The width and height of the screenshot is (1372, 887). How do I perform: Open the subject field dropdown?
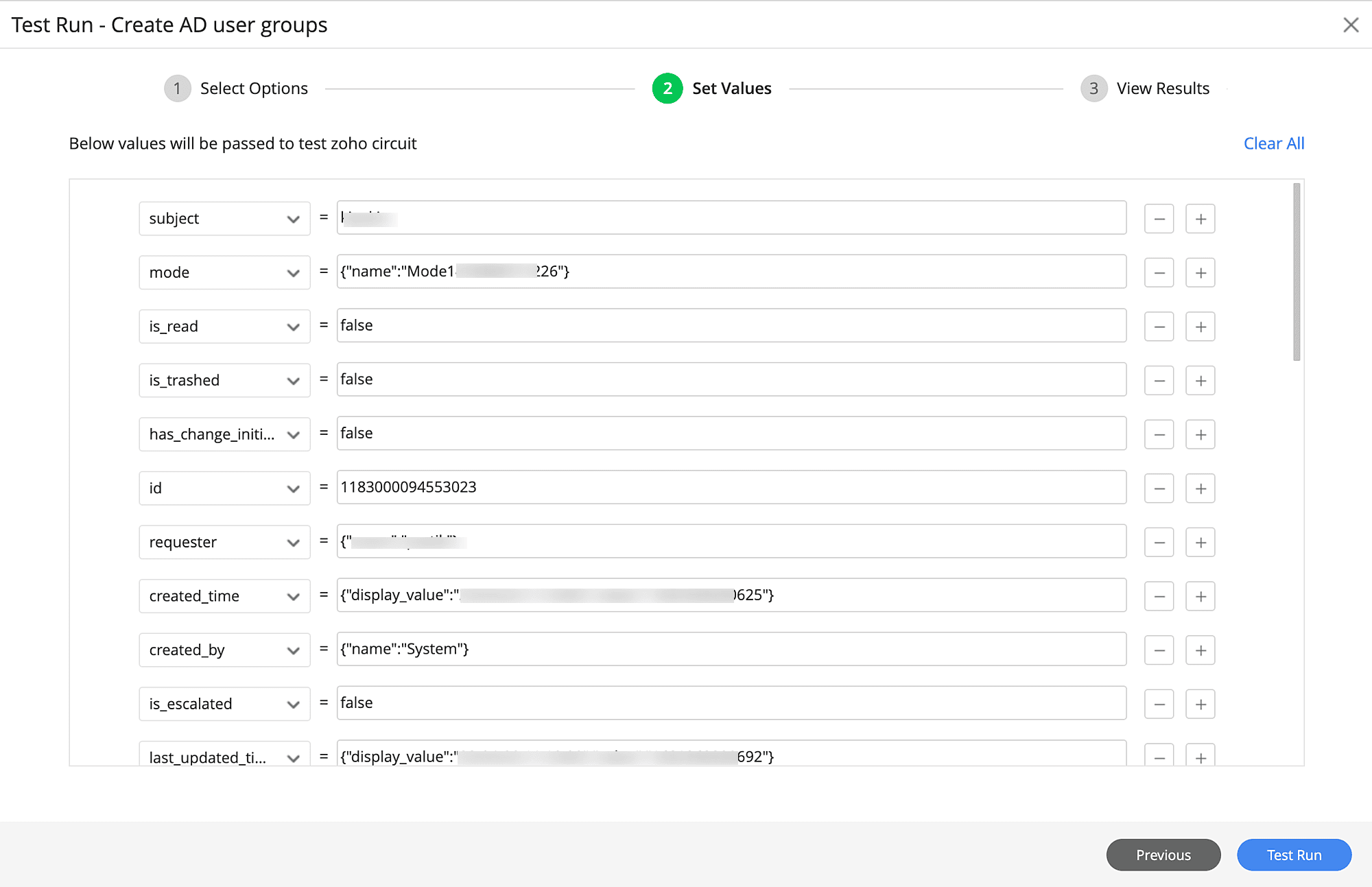click(x=224, y=219)
